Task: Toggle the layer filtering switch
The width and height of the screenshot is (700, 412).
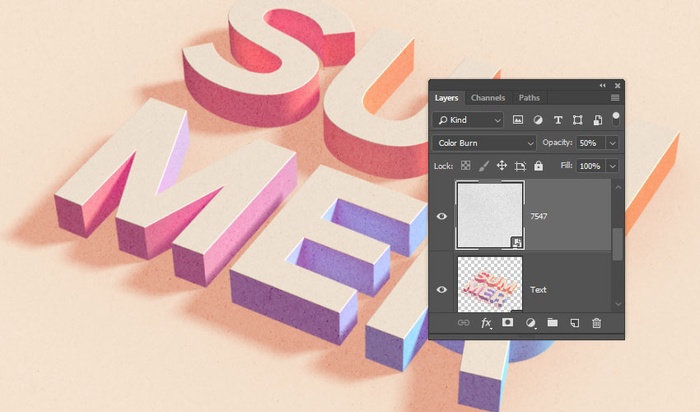Action: point(616,117)
